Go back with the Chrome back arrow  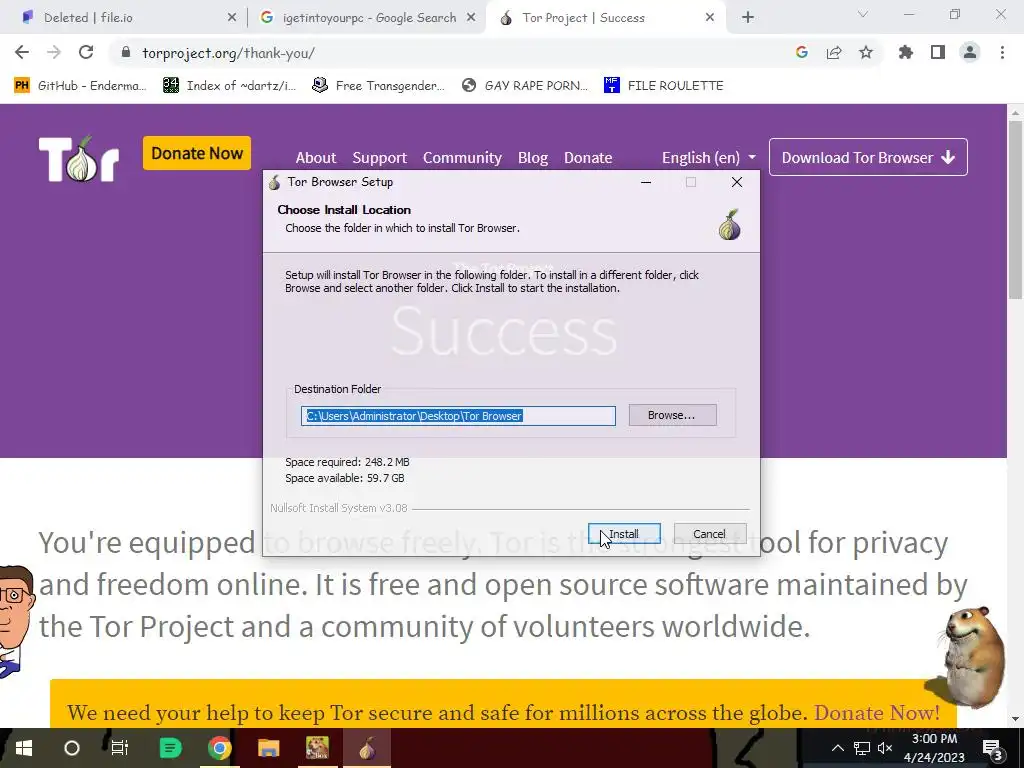(x=22, y=53)
